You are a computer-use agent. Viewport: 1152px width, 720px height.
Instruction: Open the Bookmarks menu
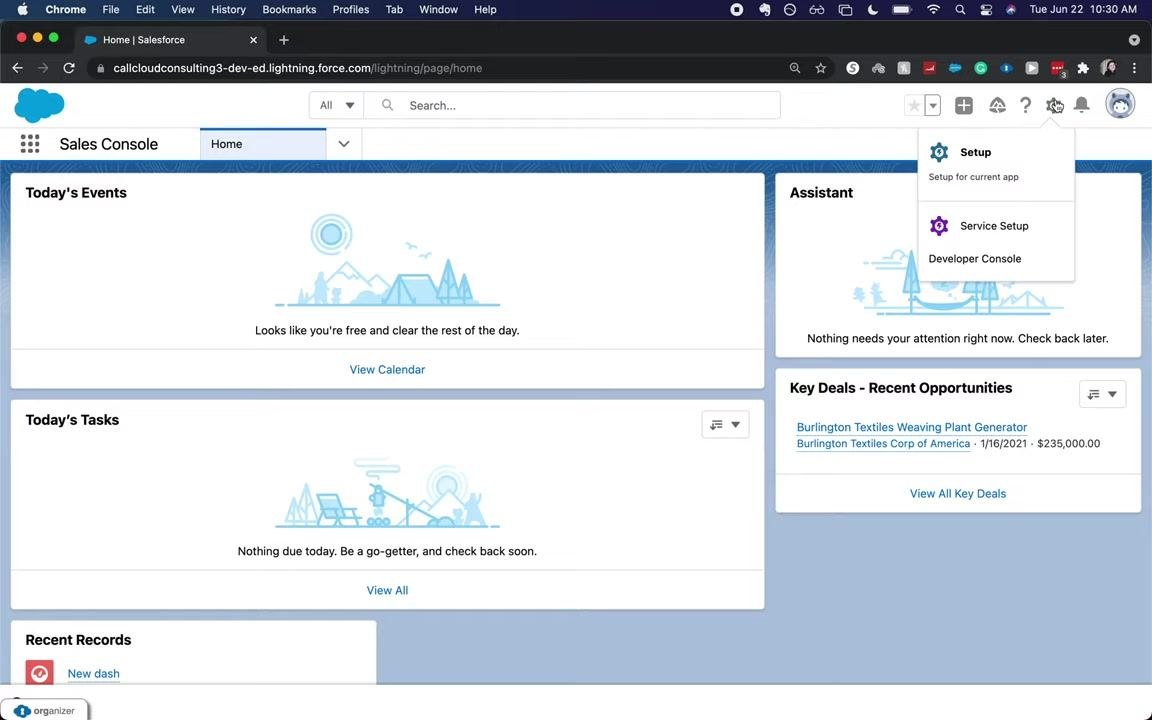pos(289,10)
